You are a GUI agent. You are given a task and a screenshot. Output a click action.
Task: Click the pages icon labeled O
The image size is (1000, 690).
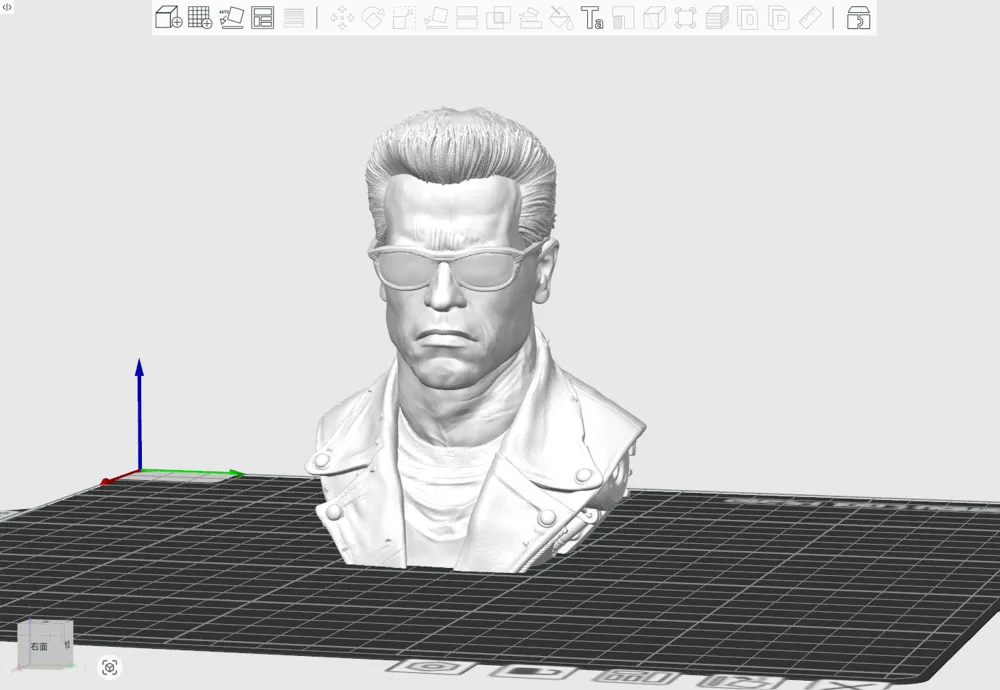click(x=748, y=18)
